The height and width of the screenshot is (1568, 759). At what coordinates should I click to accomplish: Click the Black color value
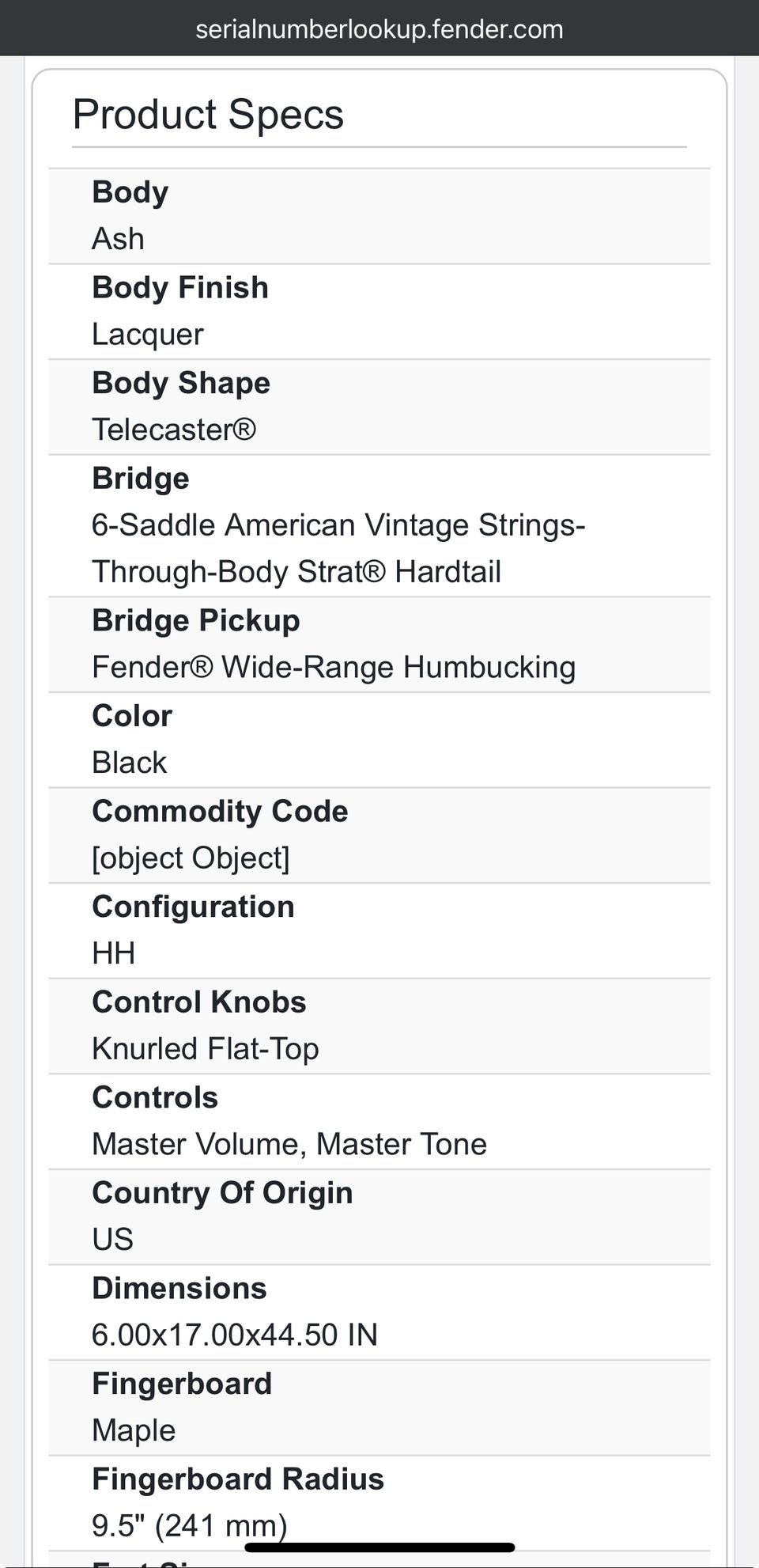coord(130,763)
